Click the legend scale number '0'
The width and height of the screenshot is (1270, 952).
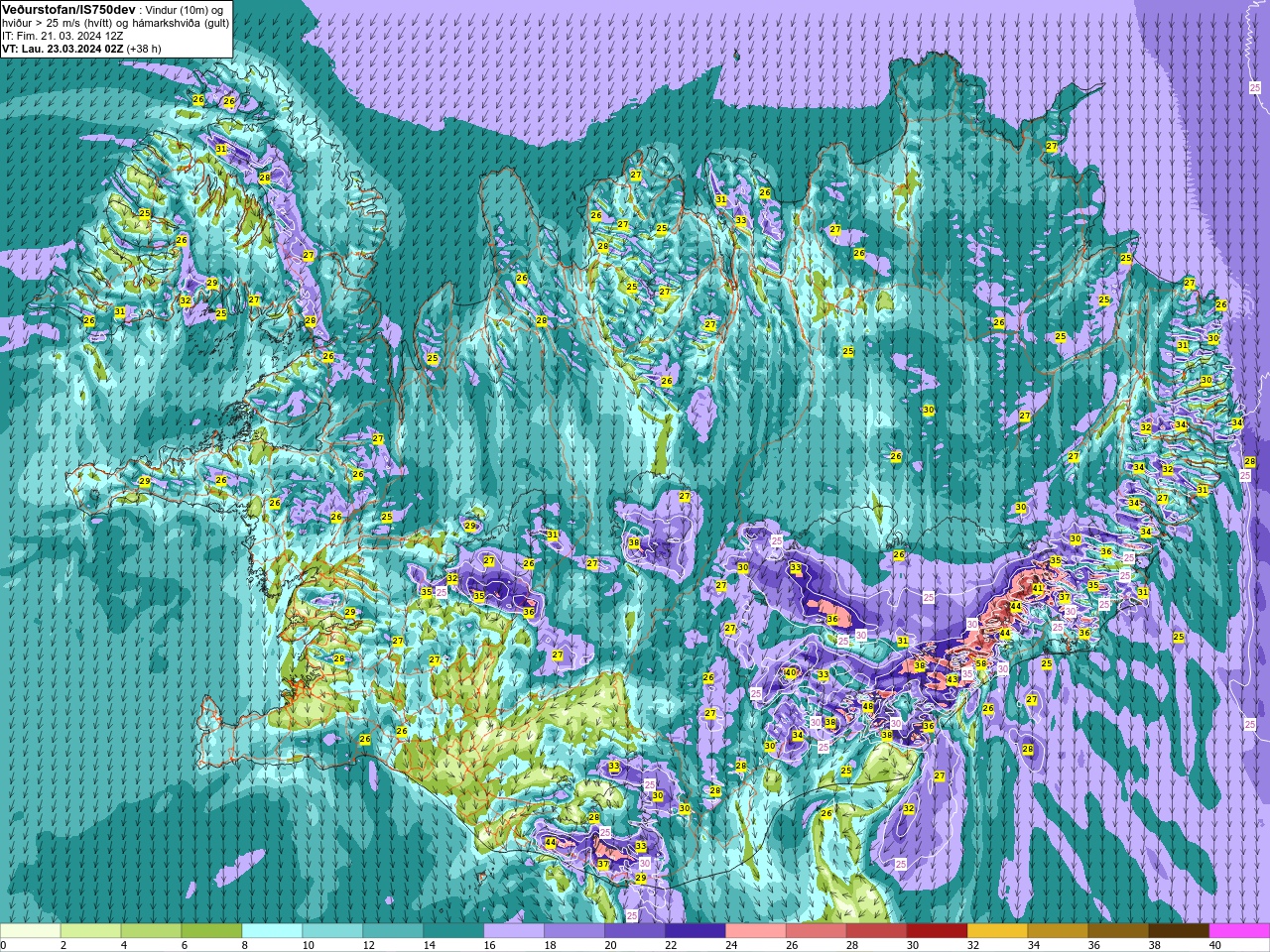coord(4,945)
